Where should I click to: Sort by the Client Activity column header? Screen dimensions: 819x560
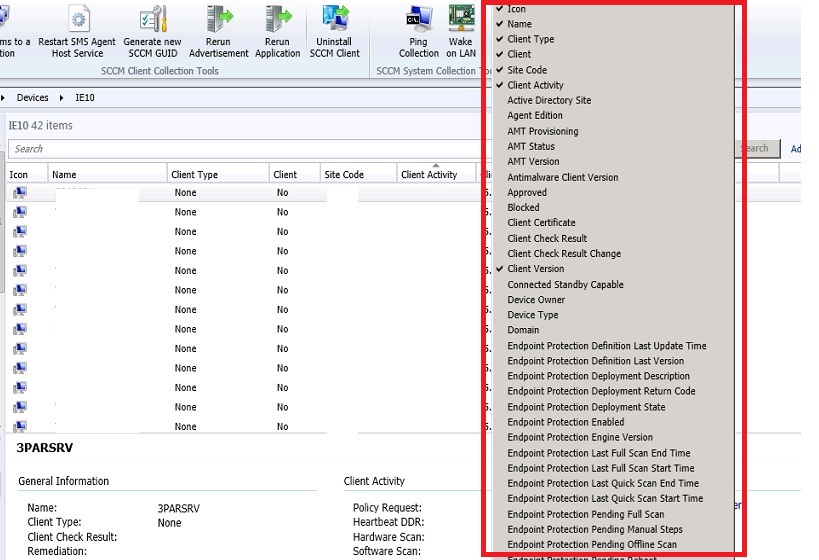tap(436, 174)
